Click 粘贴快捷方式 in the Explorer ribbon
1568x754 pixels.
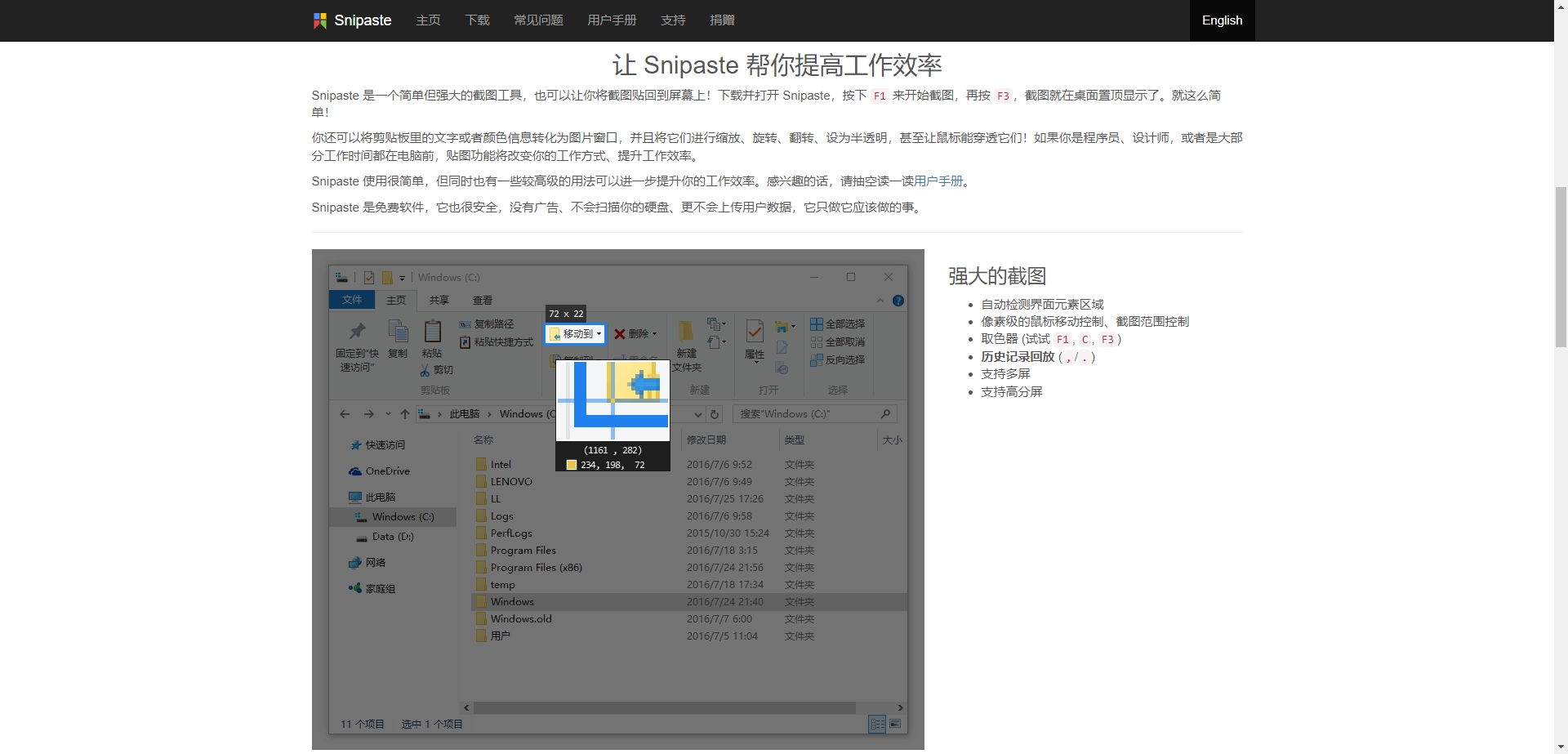click(x=497, y=342)
